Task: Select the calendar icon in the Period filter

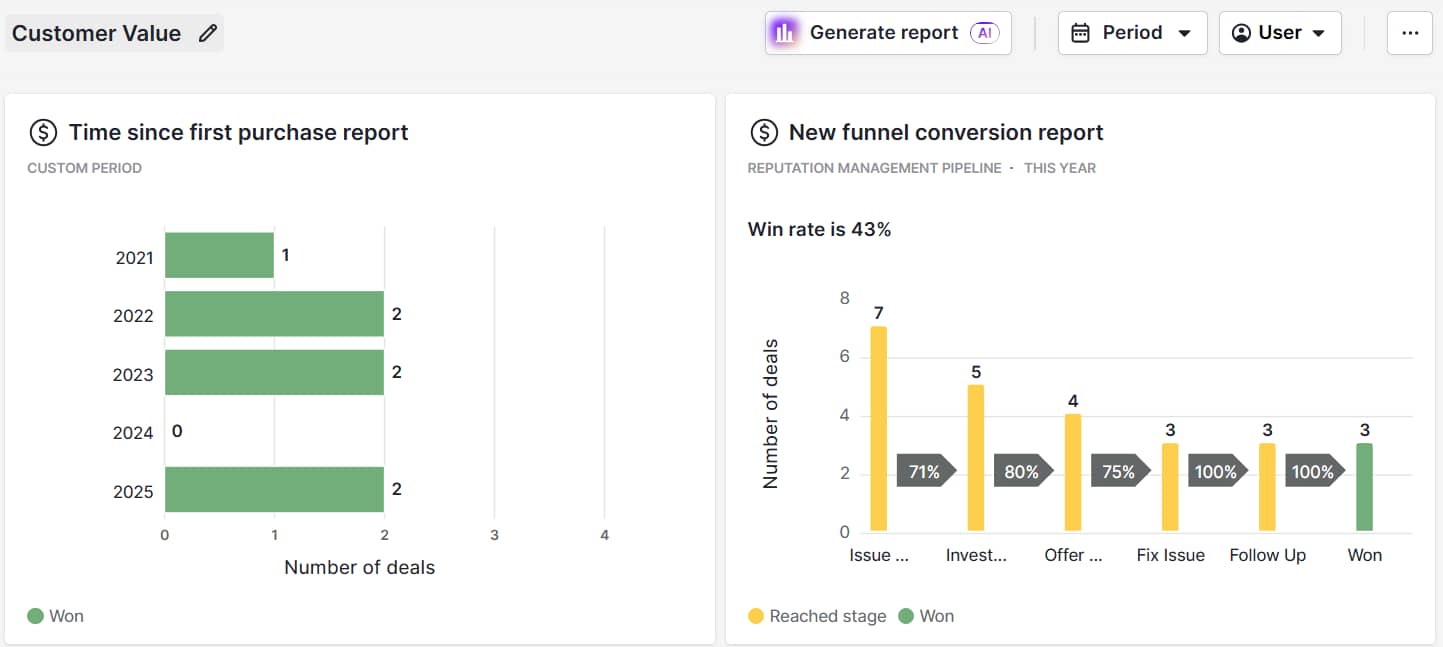Action: point(1082,33)
